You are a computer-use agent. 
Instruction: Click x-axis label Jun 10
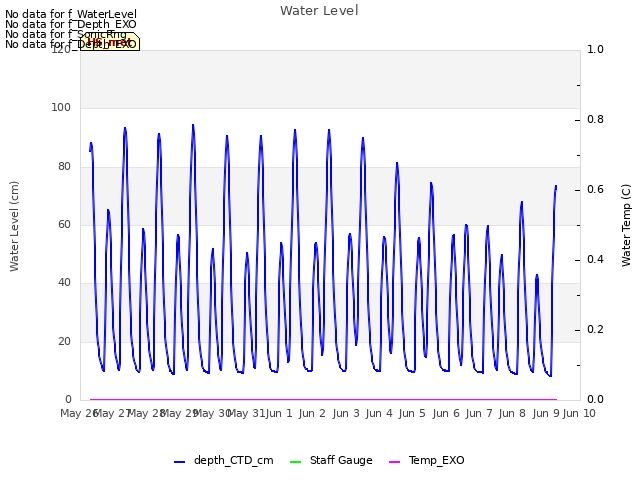(579, 413)
